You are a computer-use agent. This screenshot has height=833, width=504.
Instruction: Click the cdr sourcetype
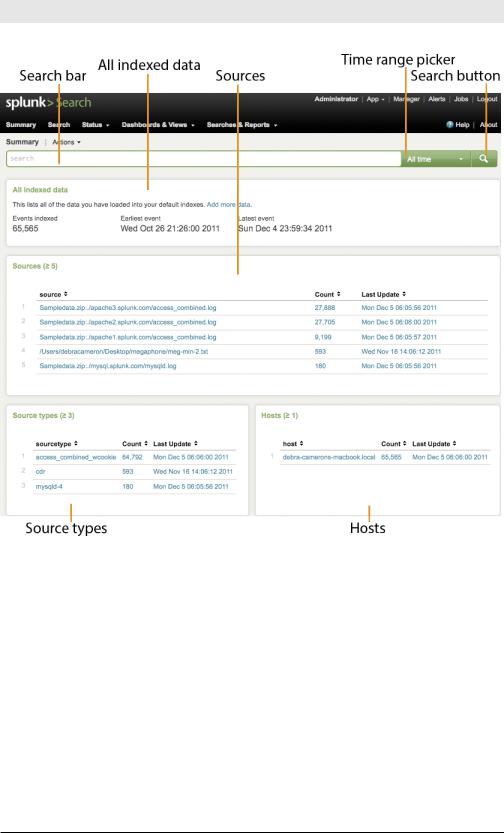(x=40, y=471)
